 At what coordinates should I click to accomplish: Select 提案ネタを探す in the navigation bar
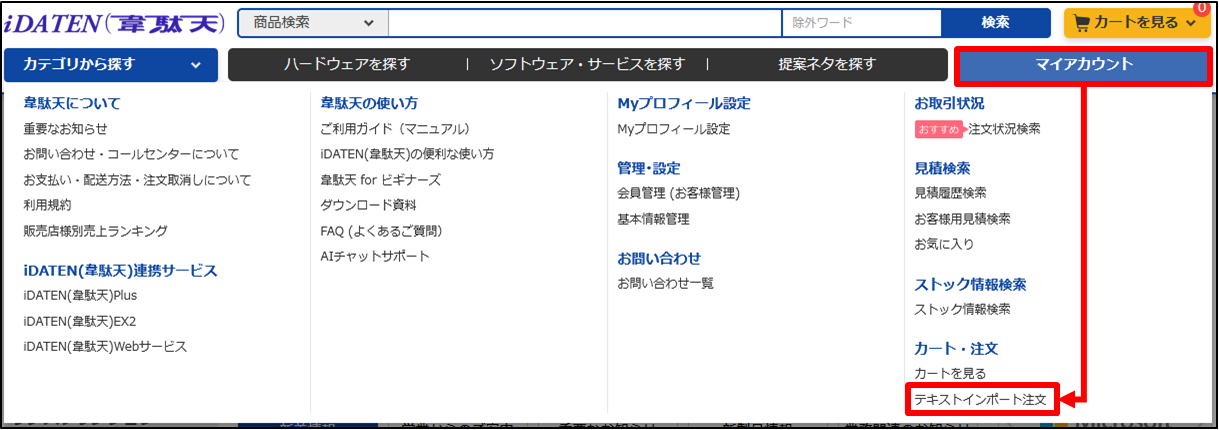[x=827, y=65]
